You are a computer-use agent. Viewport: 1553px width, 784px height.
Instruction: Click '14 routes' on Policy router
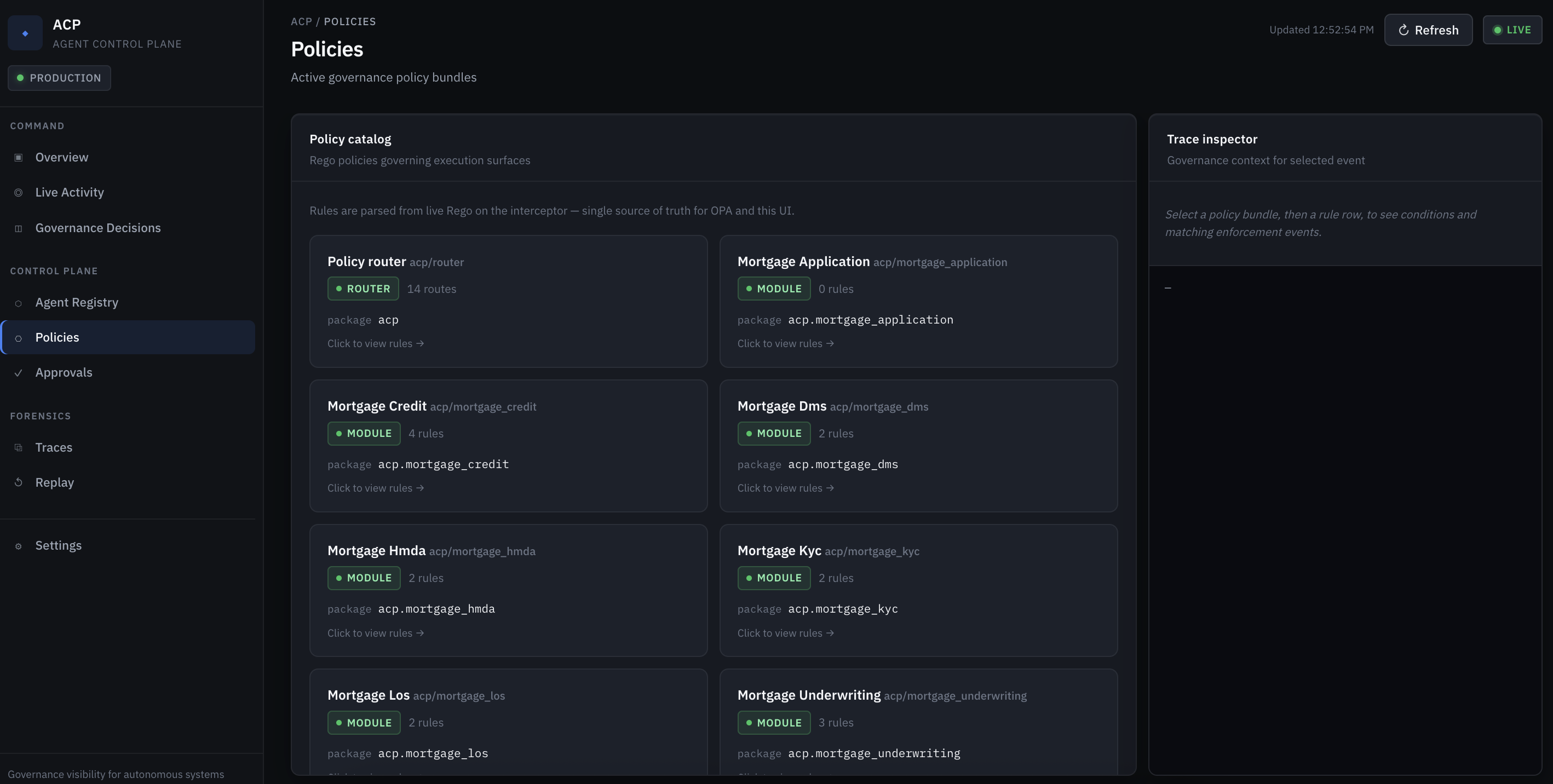tap(432, 289)
